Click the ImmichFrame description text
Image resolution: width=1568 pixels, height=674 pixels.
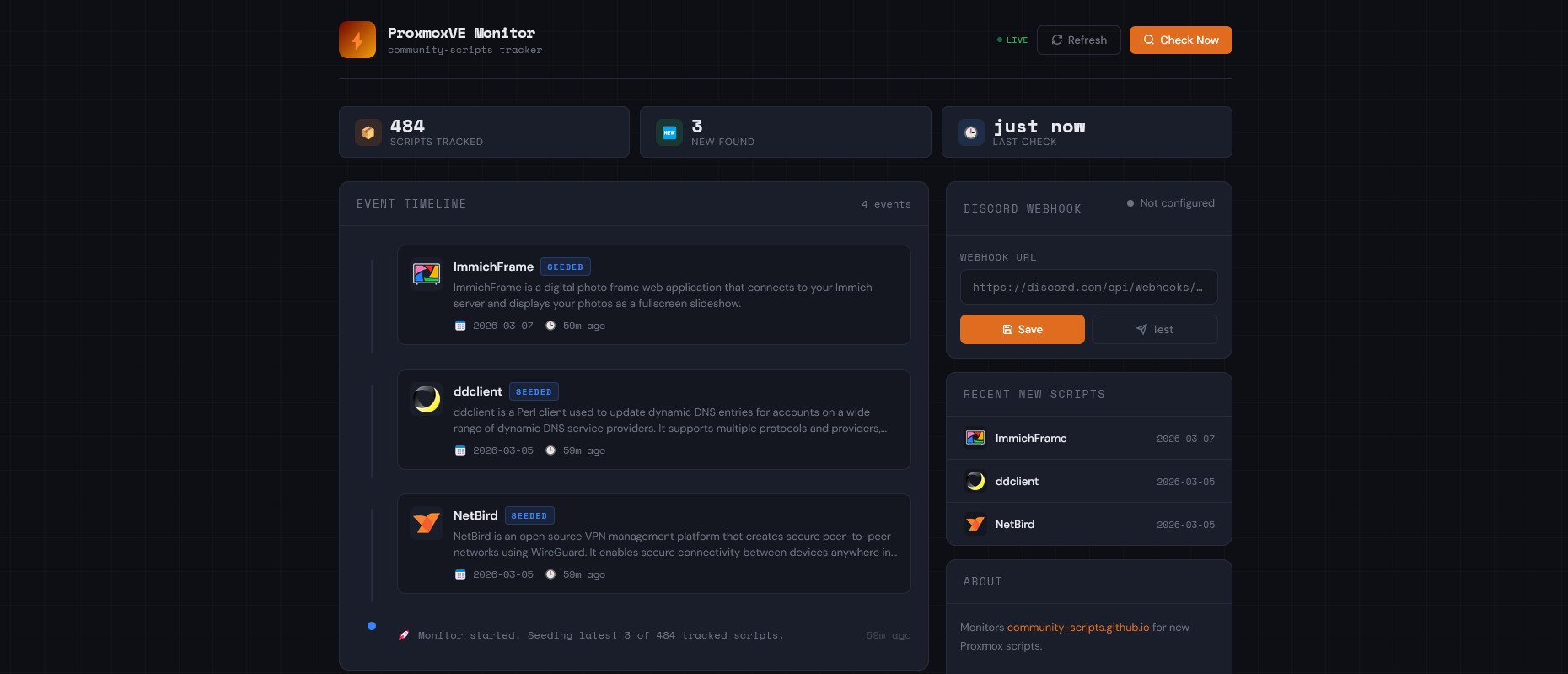pyautogui.click(x=663, y=295)
